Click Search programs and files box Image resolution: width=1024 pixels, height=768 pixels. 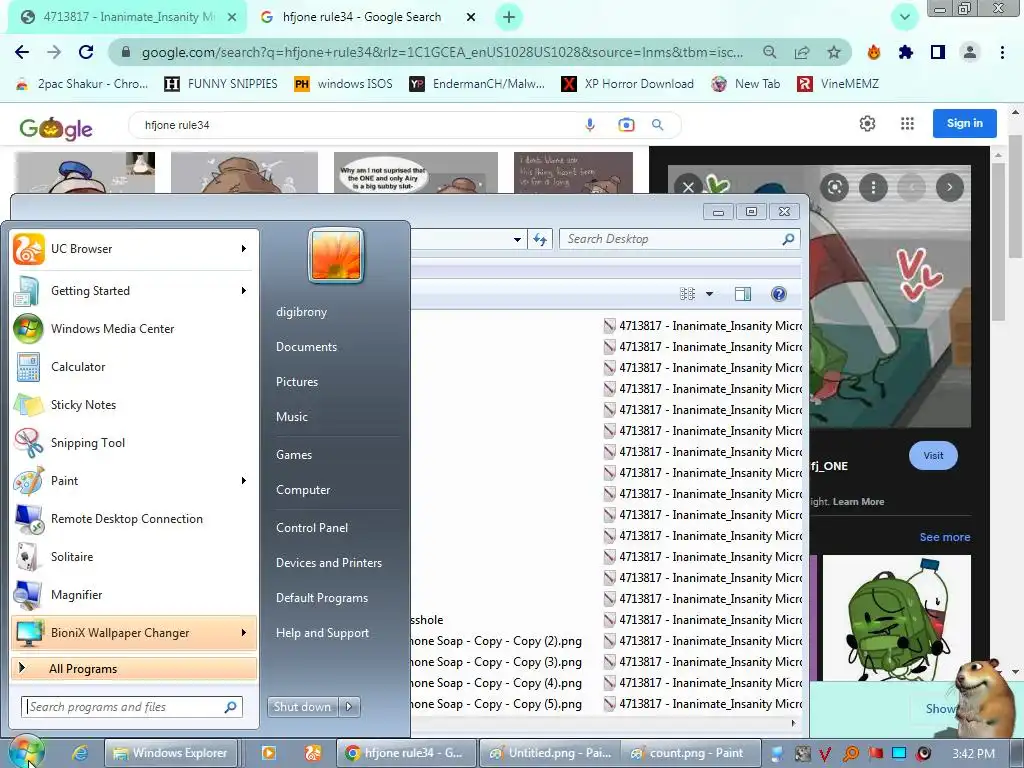coord(133,707)
